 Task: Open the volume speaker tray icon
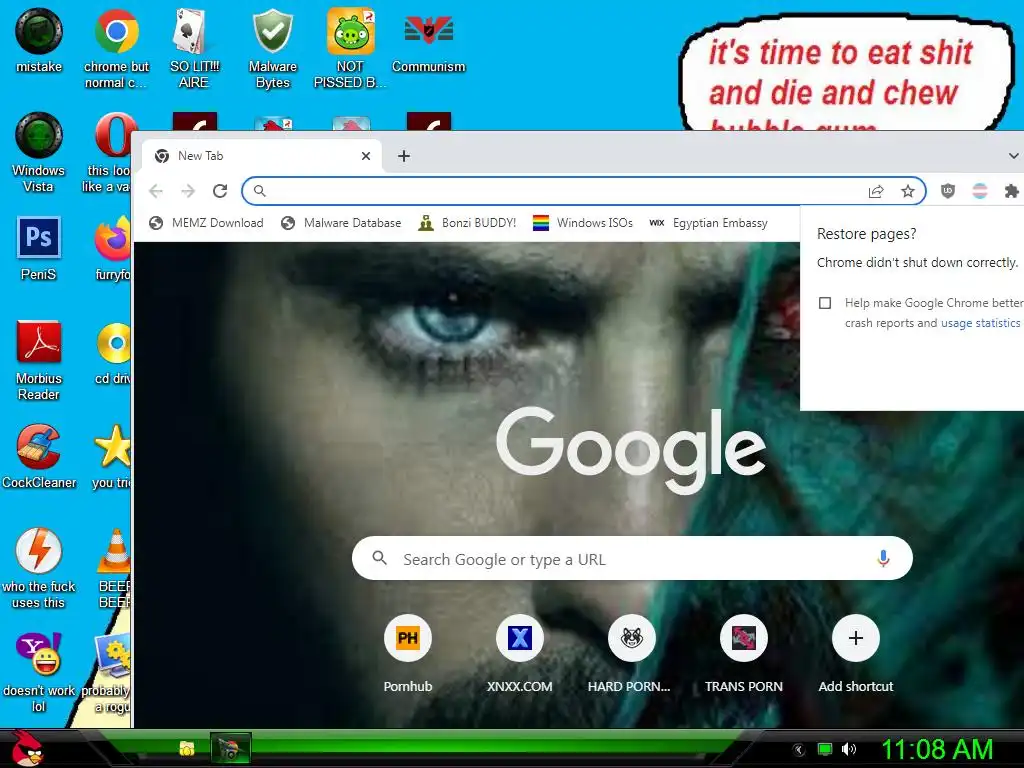(x=848, y=749)
